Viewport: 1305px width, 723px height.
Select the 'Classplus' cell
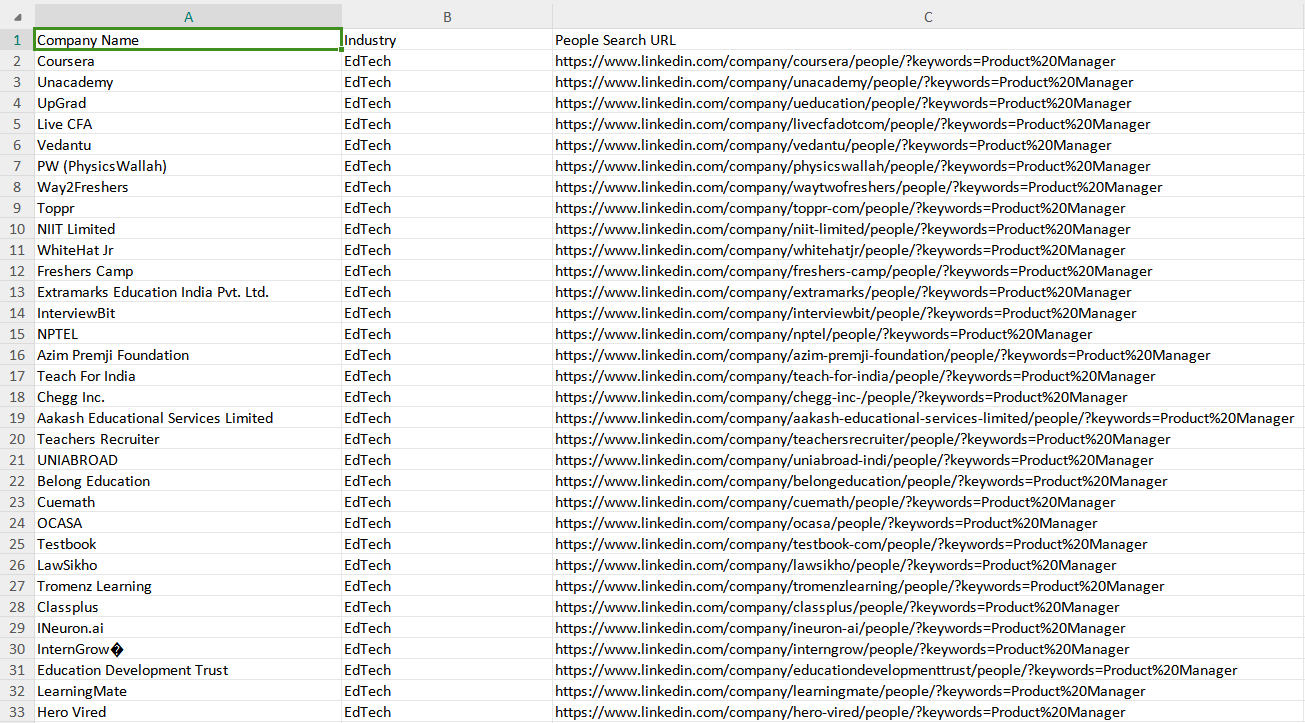188,607
